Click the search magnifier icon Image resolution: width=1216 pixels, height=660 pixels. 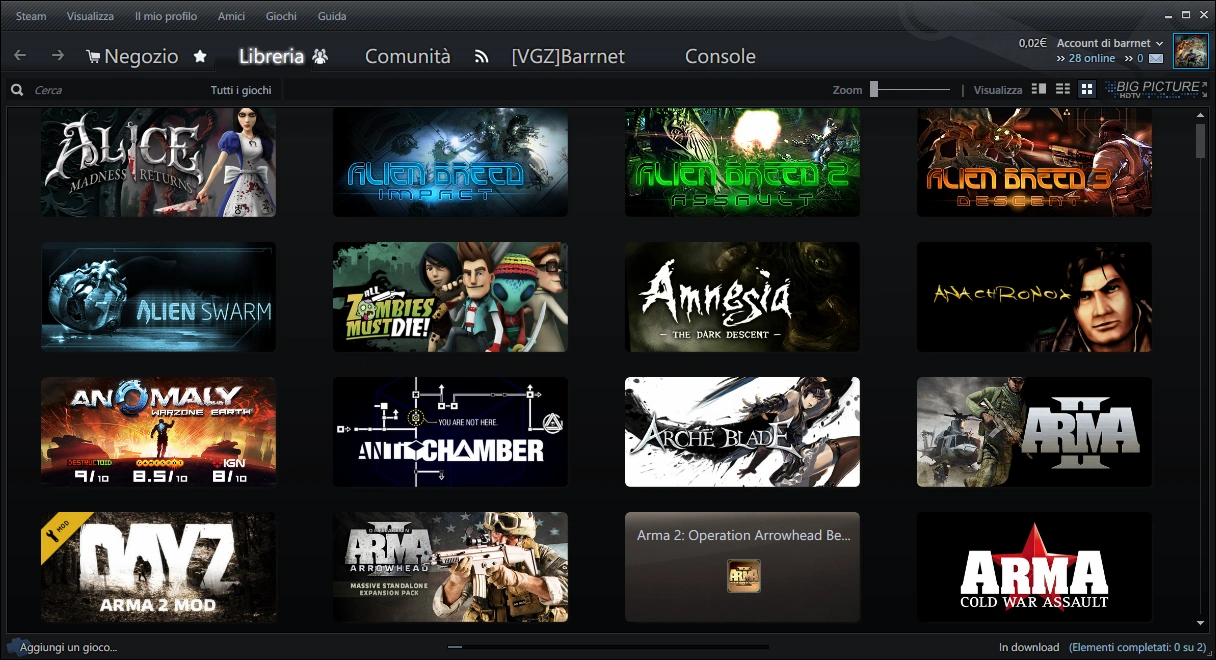(x=17, y=90)
